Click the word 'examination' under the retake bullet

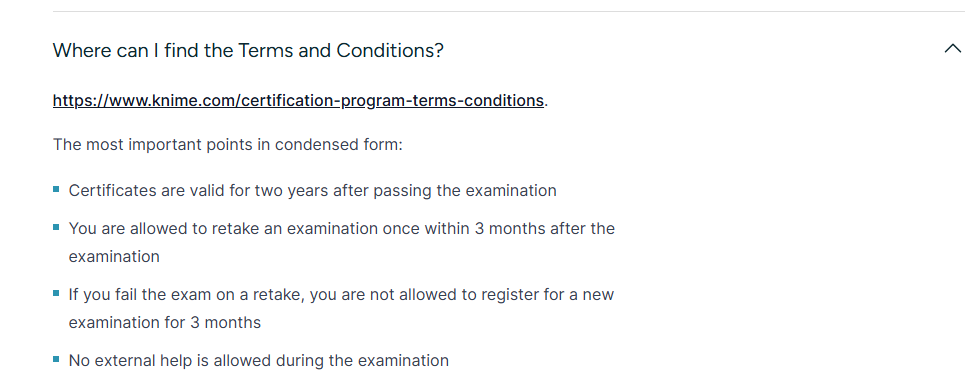pos(114,256)
